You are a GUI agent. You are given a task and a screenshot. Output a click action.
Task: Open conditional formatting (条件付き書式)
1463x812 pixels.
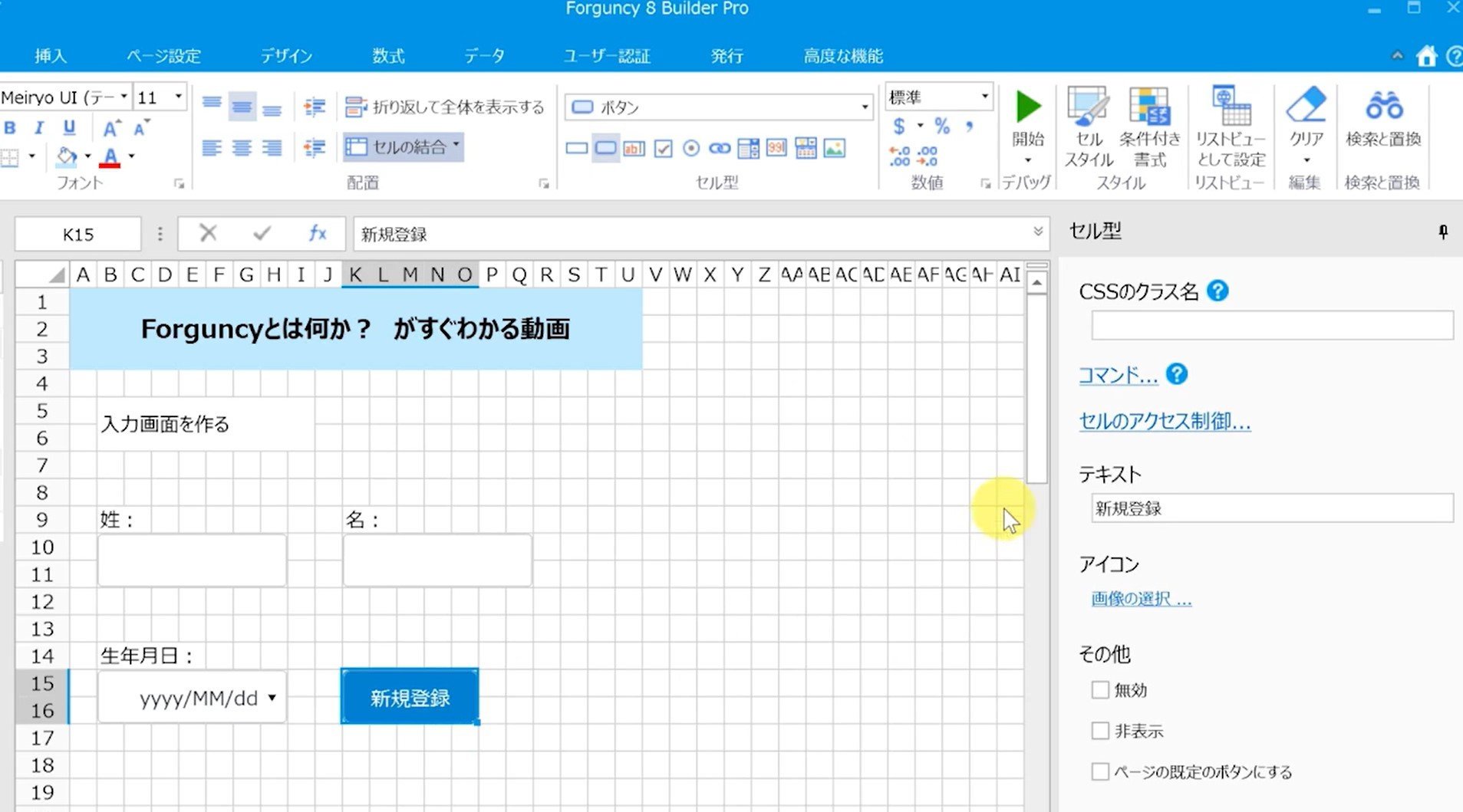pyautogui.click(x=1149, y=127)
